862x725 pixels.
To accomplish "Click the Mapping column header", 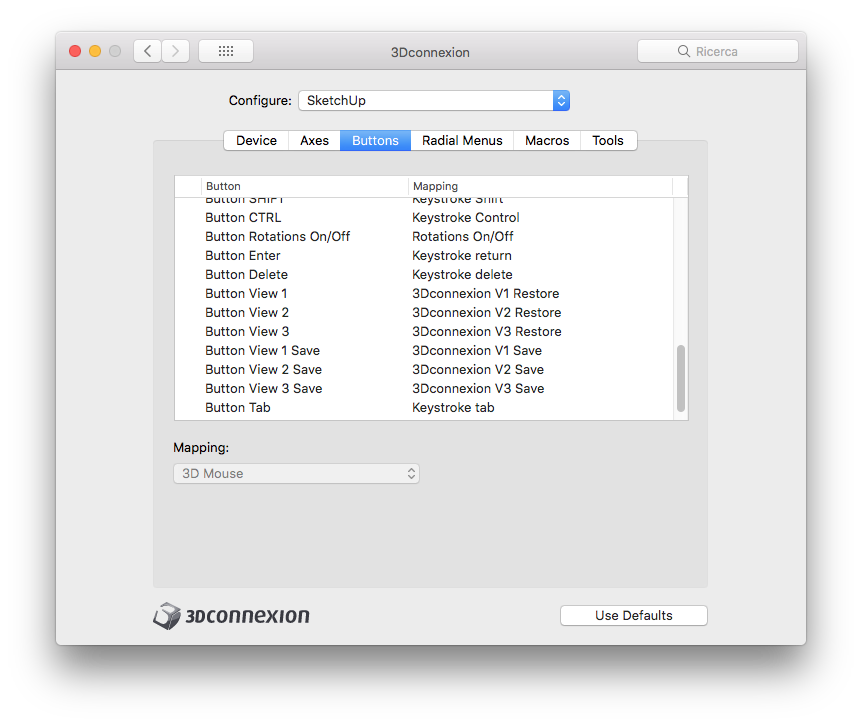I will click(540, 186).
